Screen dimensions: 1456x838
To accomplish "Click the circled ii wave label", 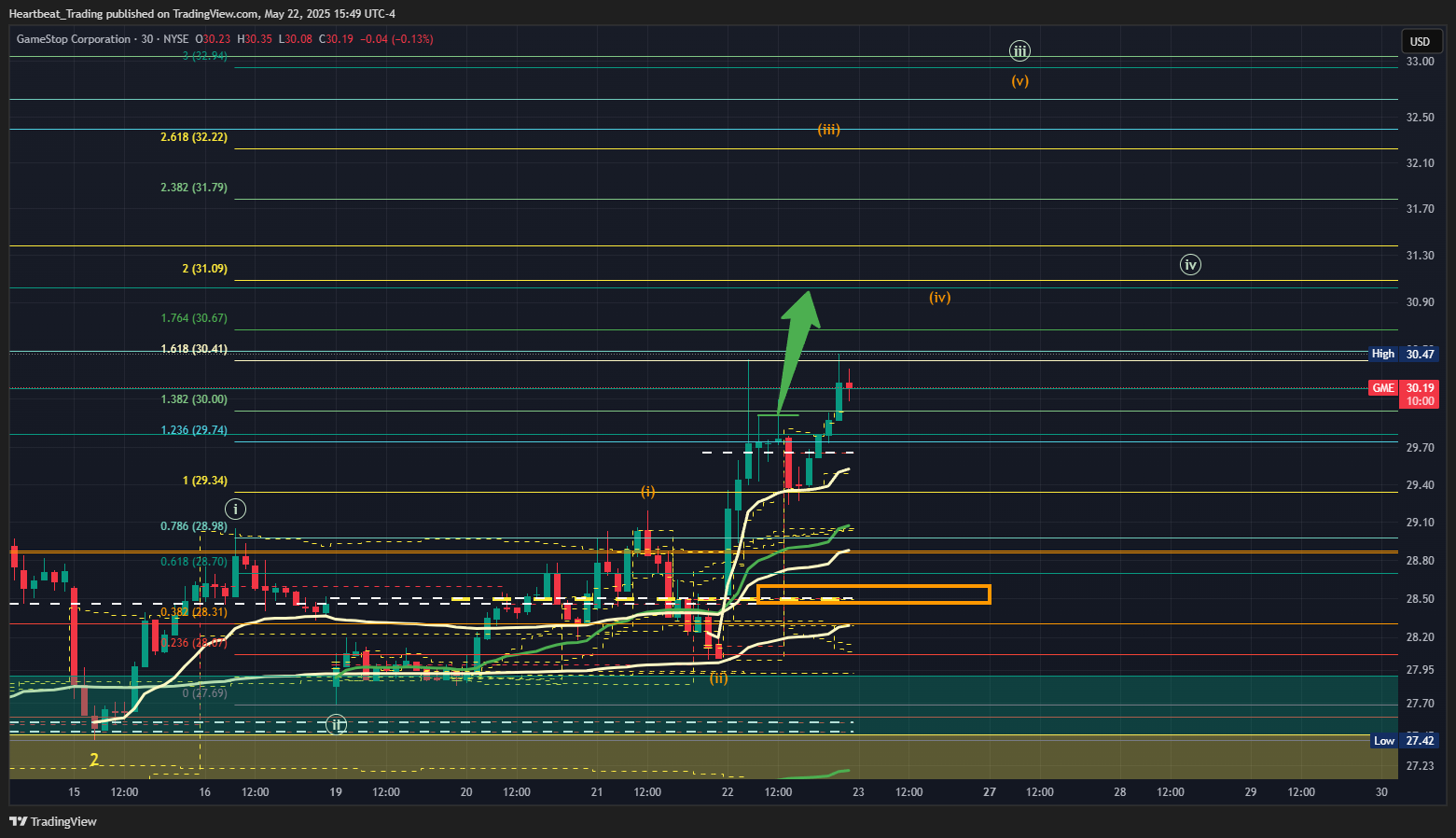I will [x=337, y=724].
